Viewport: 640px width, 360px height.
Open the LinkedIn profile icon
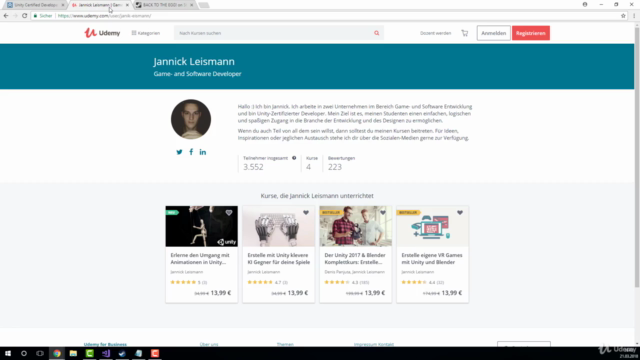[x=203, y=152]
